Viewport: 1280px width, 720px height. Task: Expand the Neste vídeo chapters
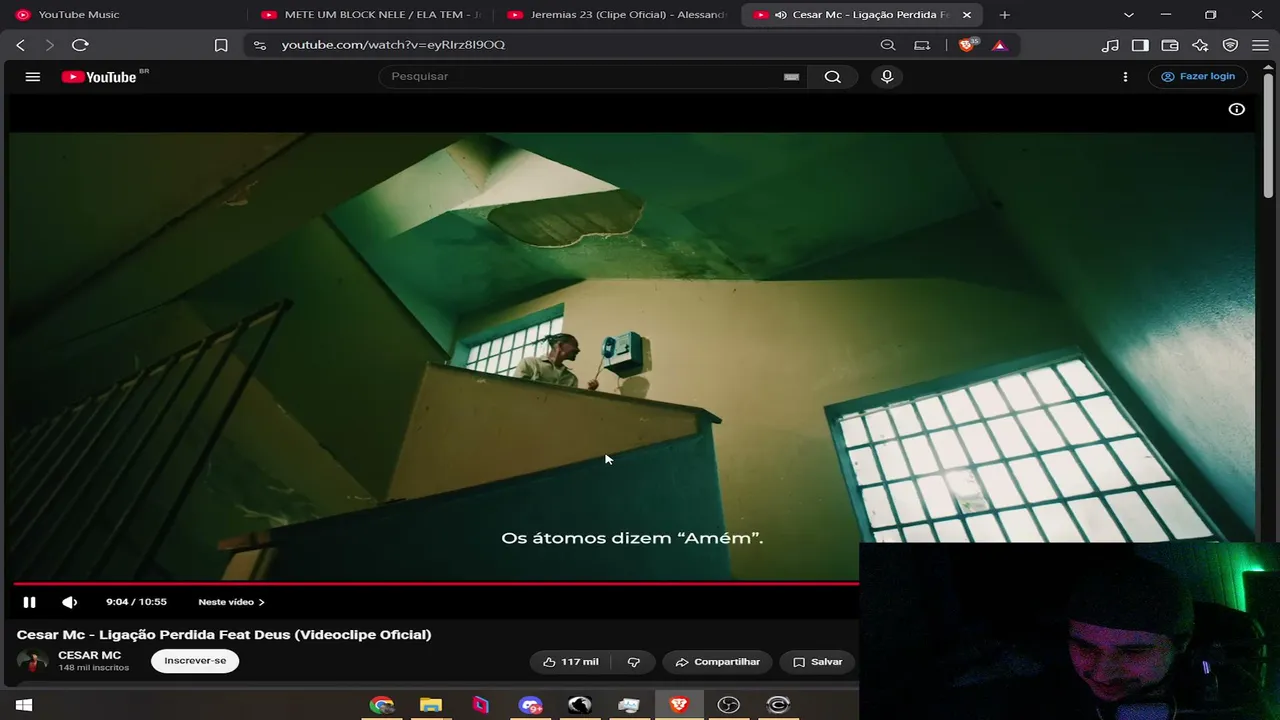(x=231, y=602)
